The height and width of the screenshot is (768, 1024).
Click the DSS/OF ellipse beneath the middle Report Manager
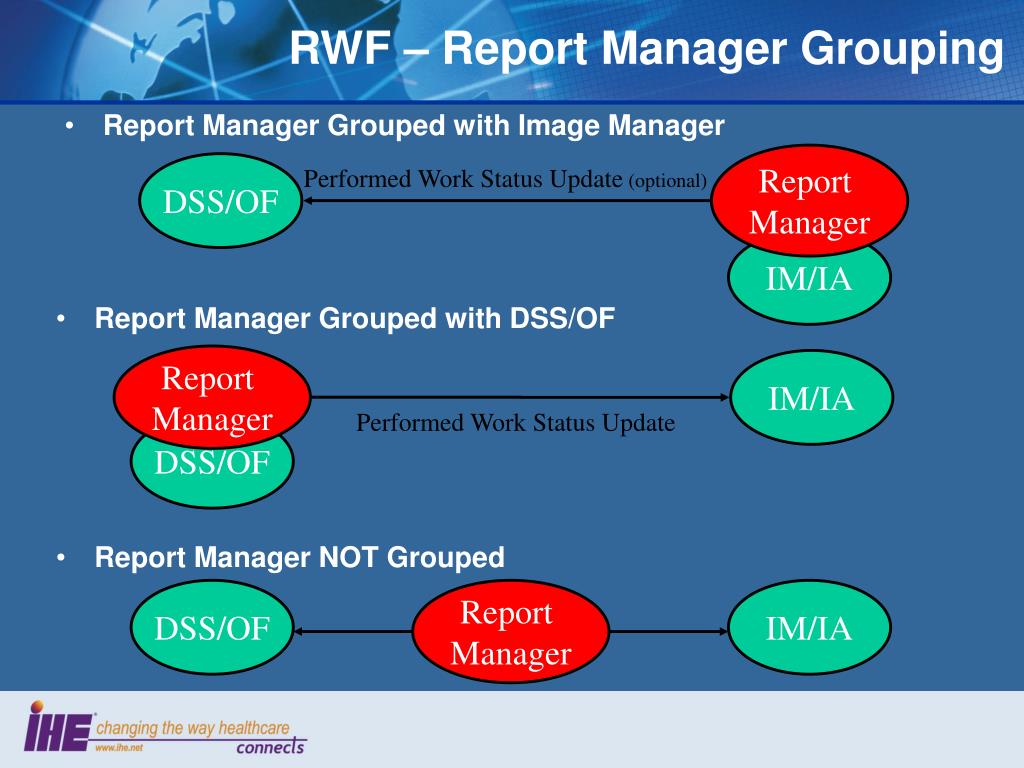click(212, 472)
